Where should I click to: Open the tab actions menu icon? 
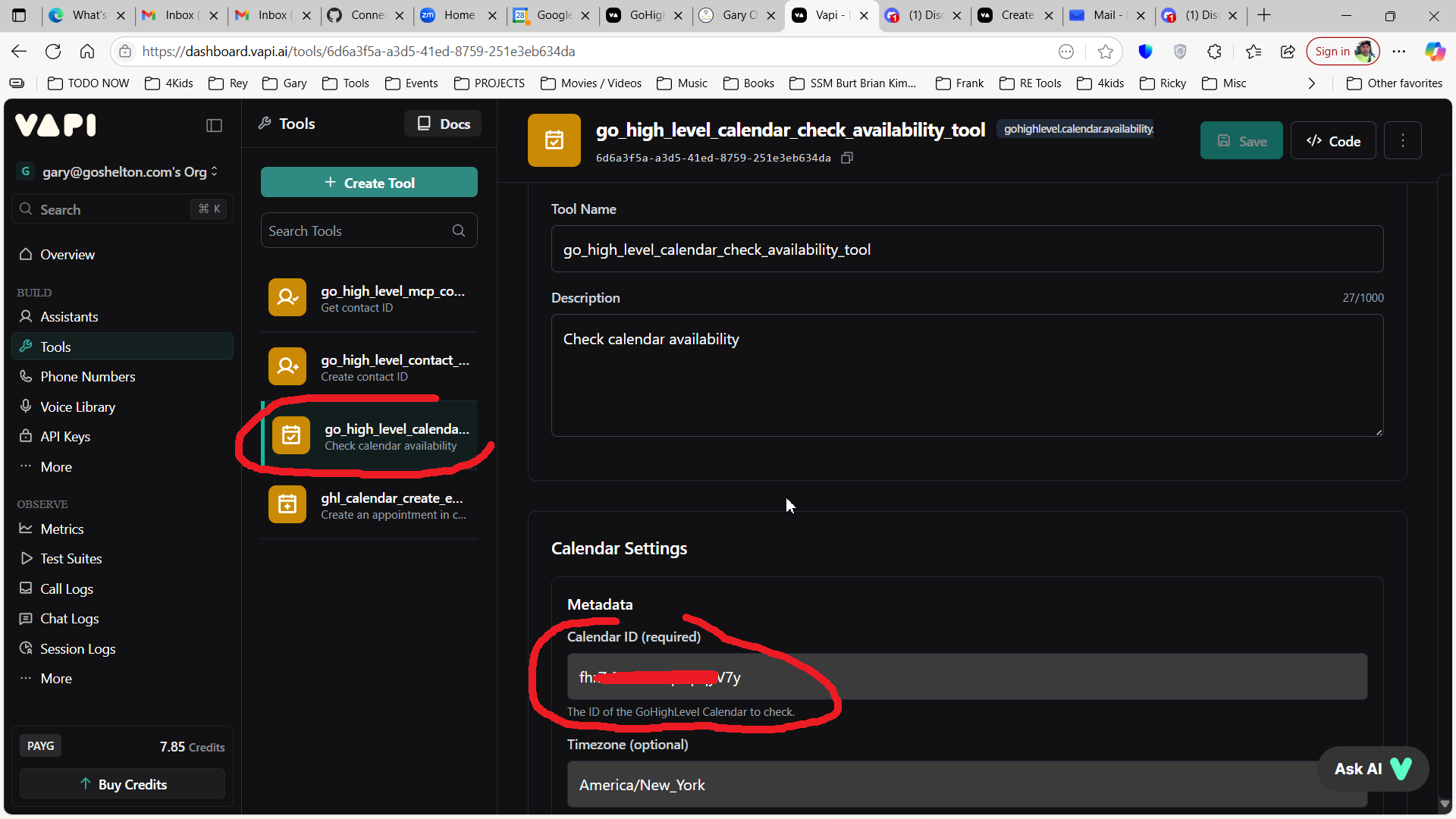19,15
